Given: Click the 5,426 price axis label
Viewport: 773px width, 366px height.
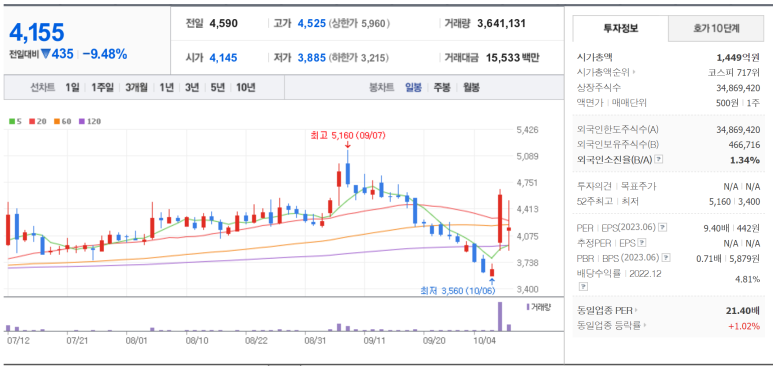Looking at the screenshot, I should point(527,130).
